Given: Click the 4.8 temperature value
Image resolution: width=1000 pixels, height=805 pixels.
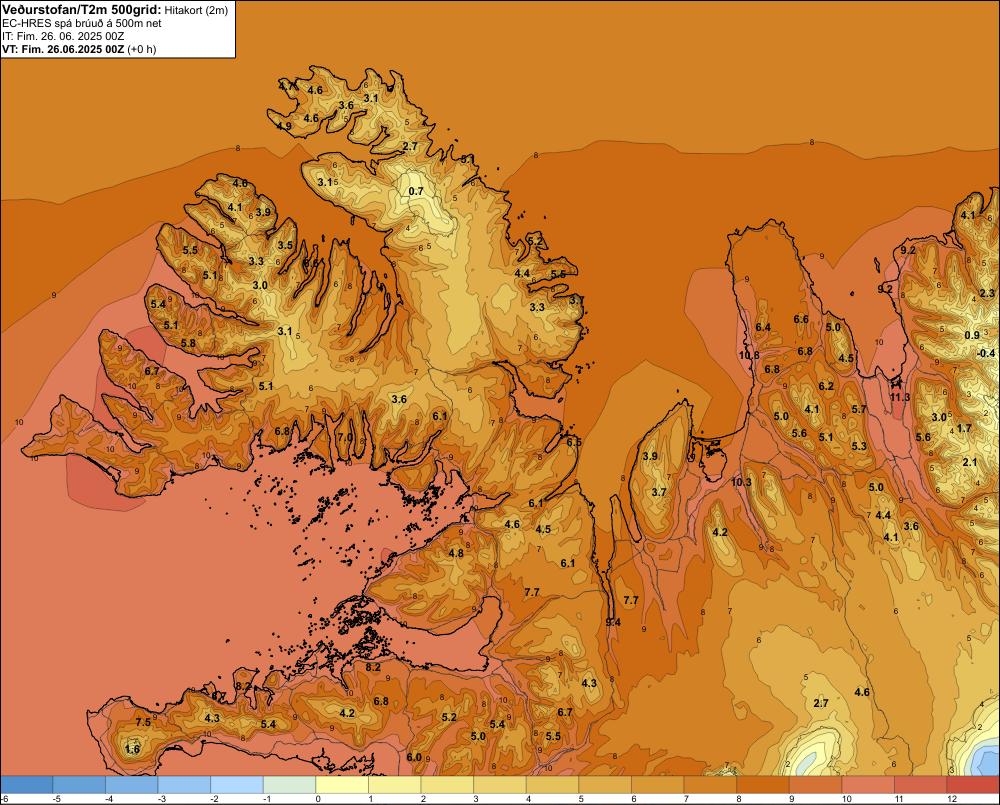Looking at the screenshot, I should 456,554.
